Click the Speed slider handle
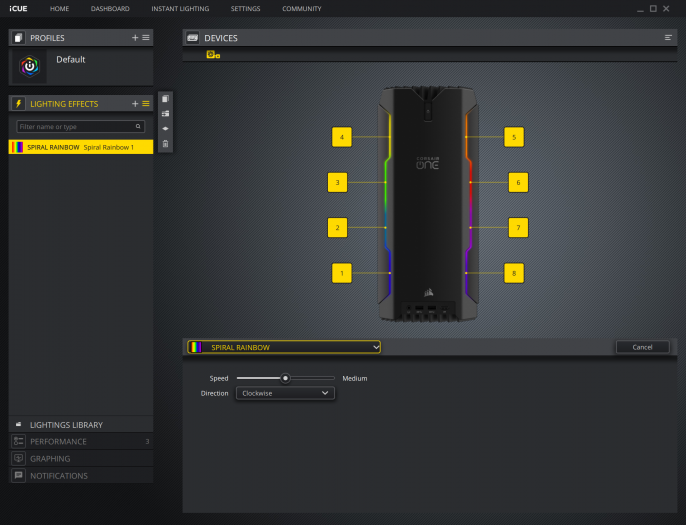This screenshot has height=525, width=686. click(285, 378)
